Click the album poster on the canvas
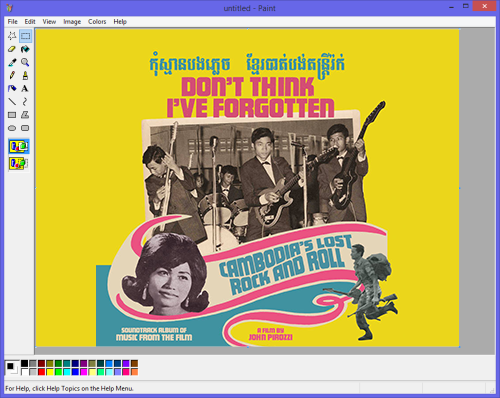This screenshot has width=500, height=398. pyautogui.click(x=247, y=188)
